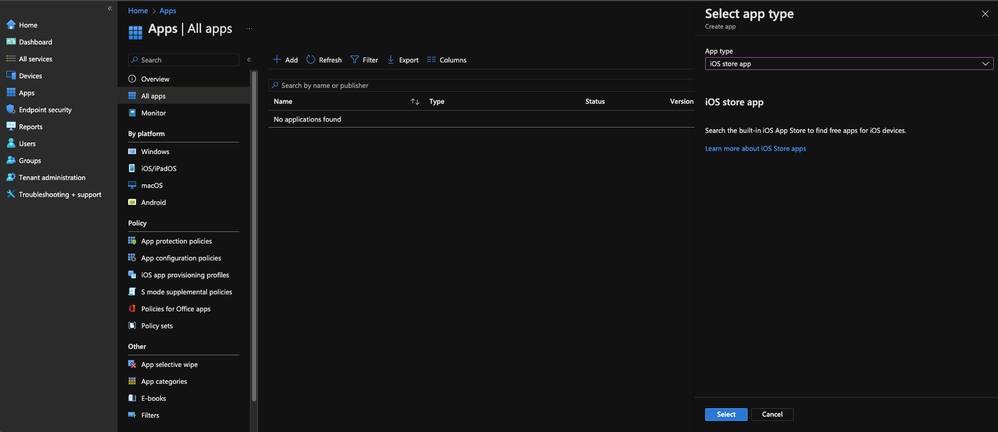
Task: Click iOS app provisioning profiles icon
Action: [132, 275]
